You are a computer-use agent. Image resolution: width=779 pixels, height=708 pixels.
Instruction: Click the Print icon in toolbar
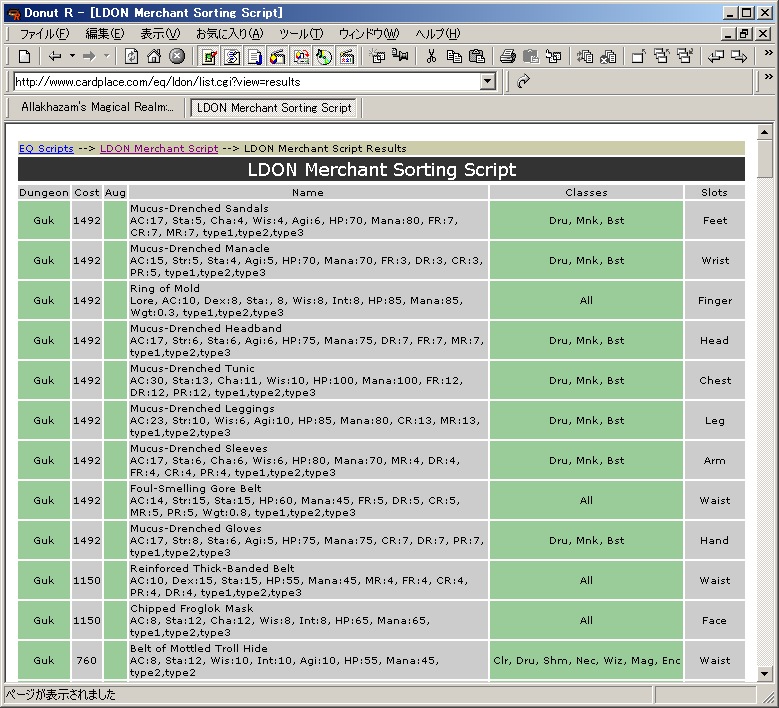tap(508, 56)
